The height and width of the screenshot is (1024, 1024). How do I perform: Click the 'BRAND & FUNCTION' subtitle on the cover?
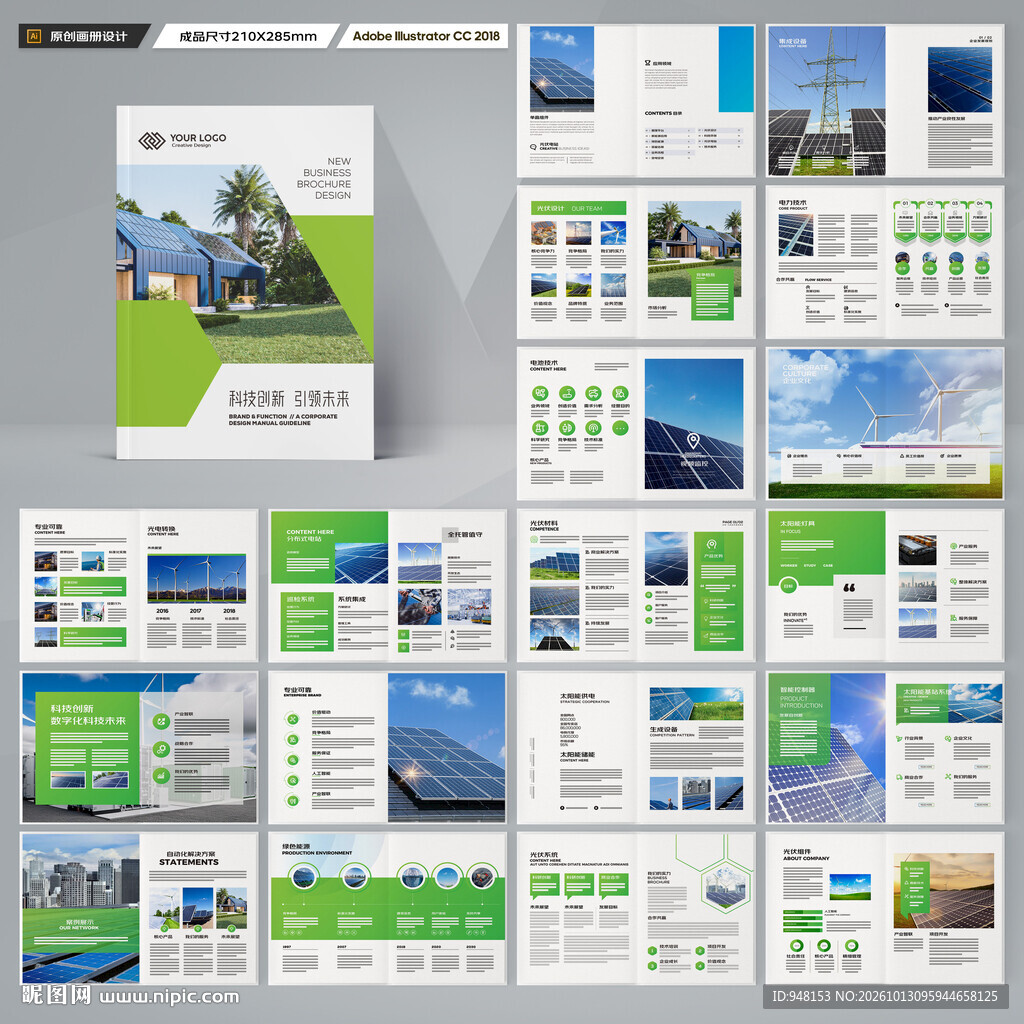[x=283, y=419]
